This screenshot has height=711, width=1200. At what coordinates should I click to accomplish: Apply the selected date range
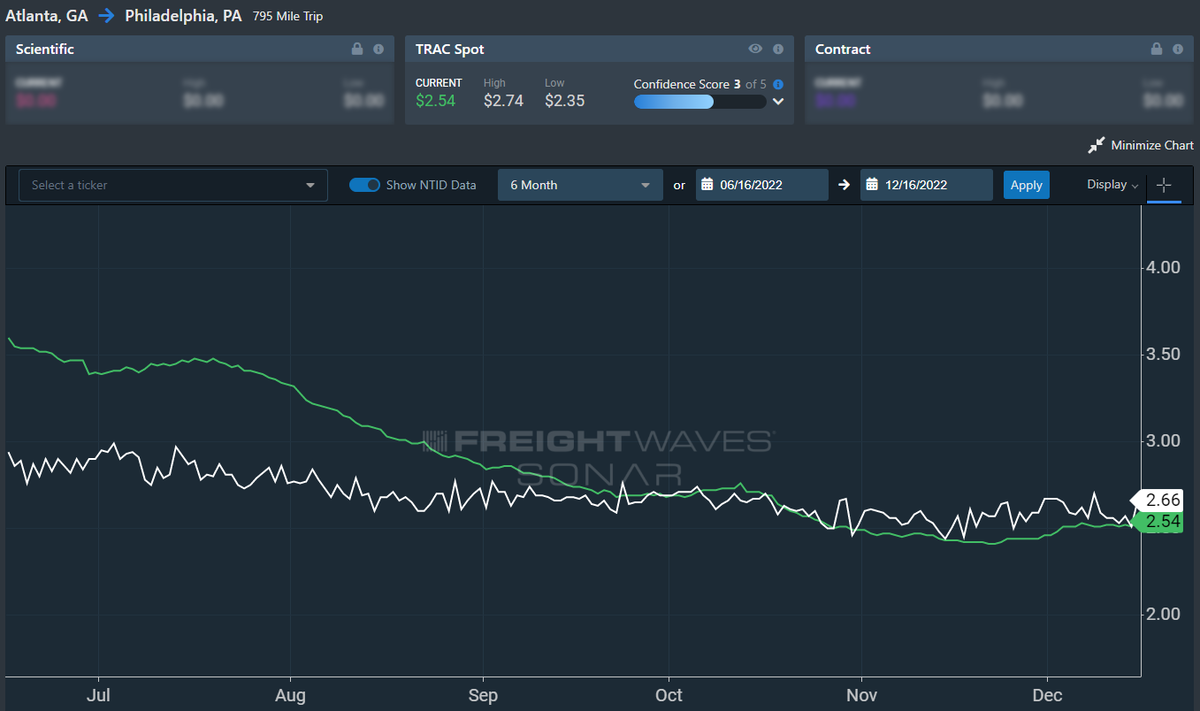tap(1027, 185)
